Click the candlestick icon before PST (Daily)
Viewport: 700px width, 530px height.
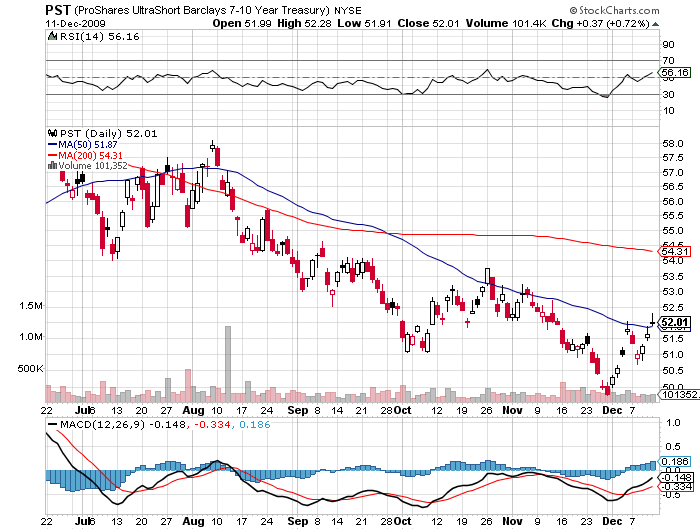(x=53, y=133)
